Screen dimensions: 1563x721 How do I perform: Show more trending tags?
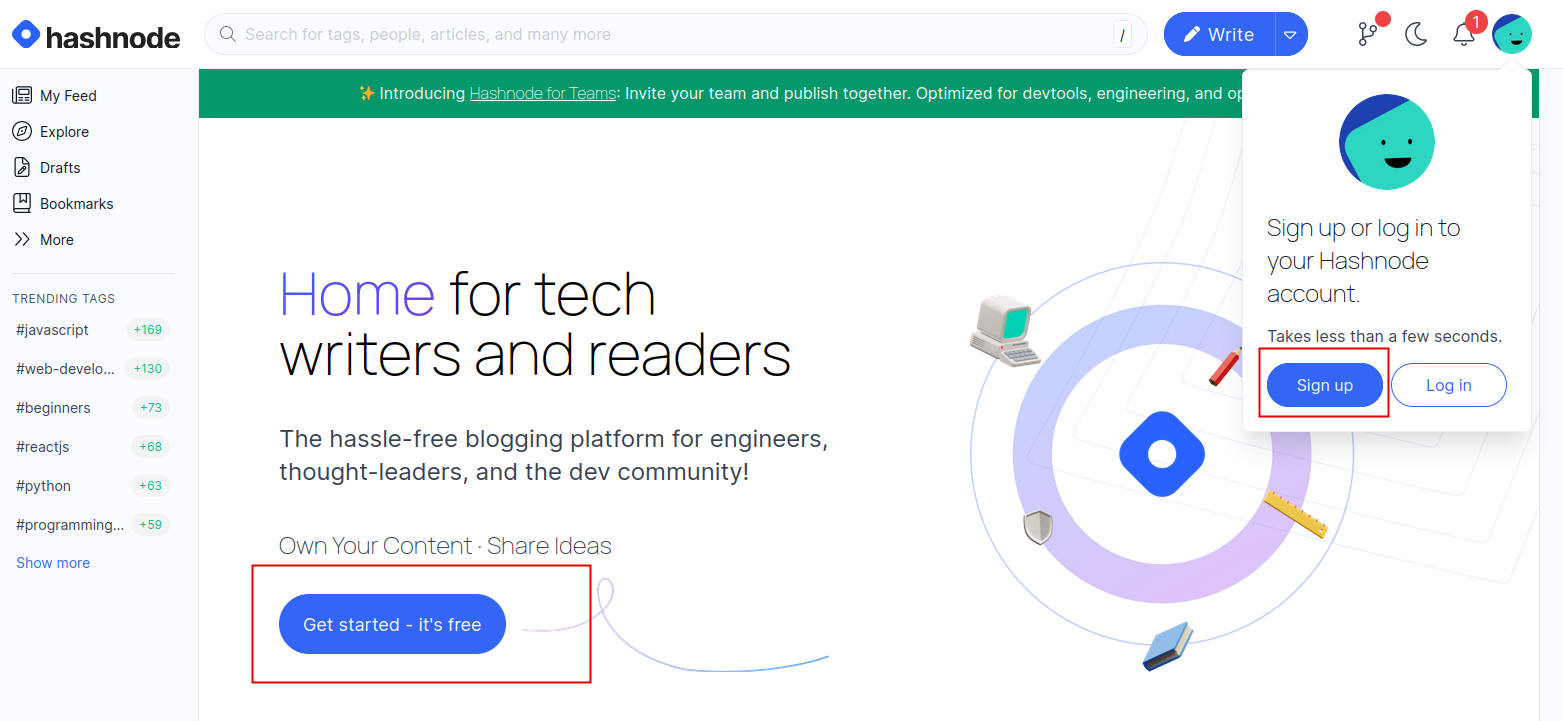click(x=53, y=563)
